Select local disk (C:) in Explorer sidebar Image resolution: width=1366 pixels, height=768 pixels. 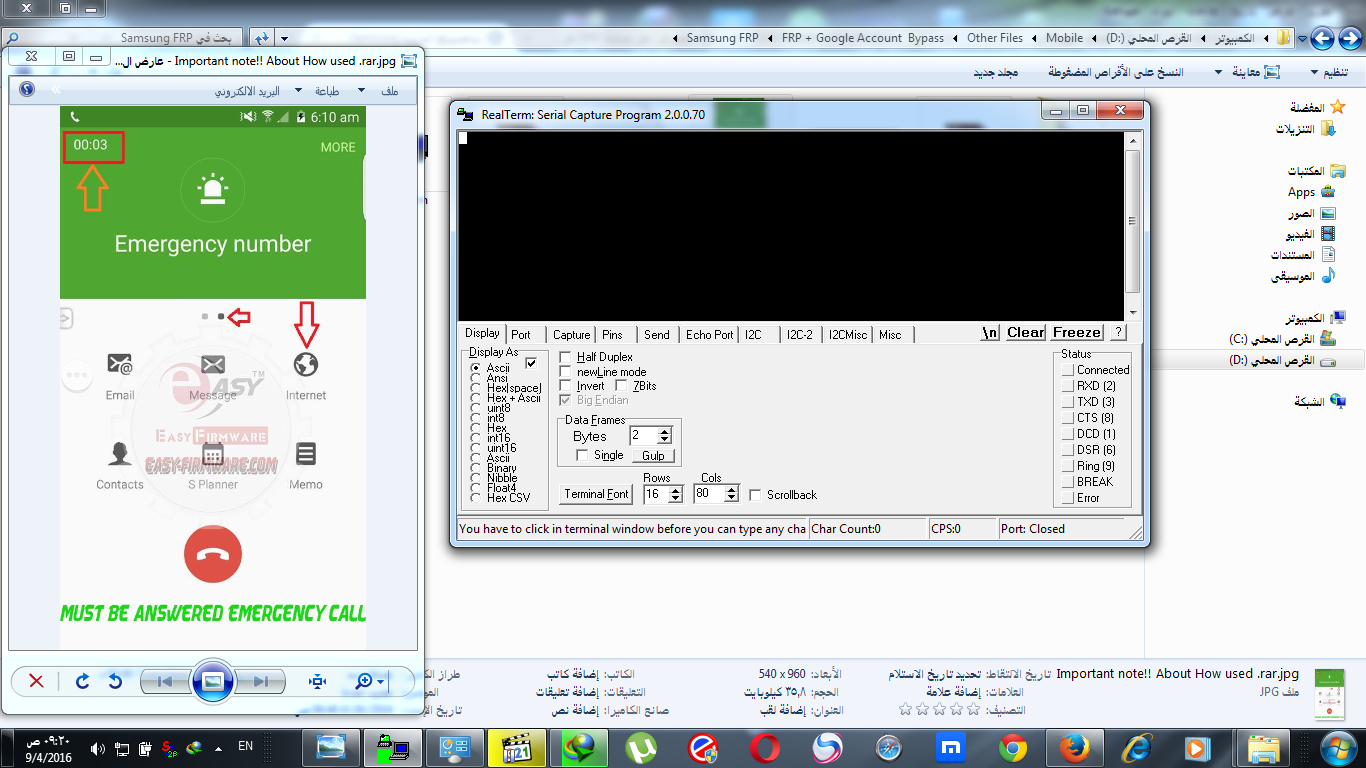click(1283, 339)
